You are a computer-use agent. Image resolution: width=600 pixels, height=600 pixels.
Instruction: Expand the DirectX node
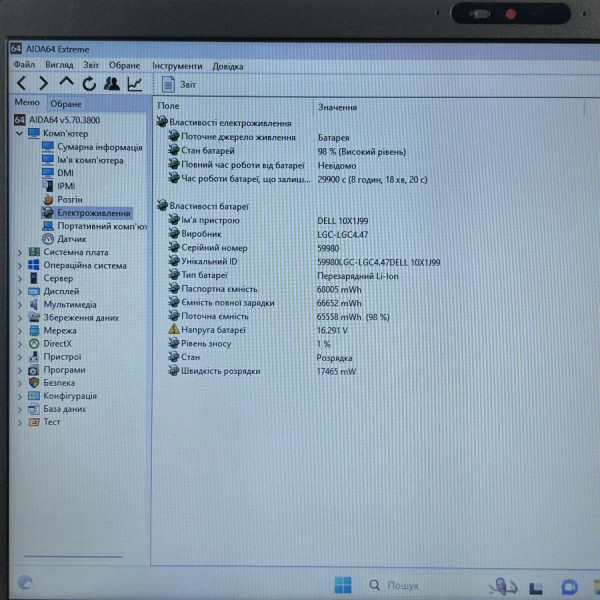click(20, 344)
